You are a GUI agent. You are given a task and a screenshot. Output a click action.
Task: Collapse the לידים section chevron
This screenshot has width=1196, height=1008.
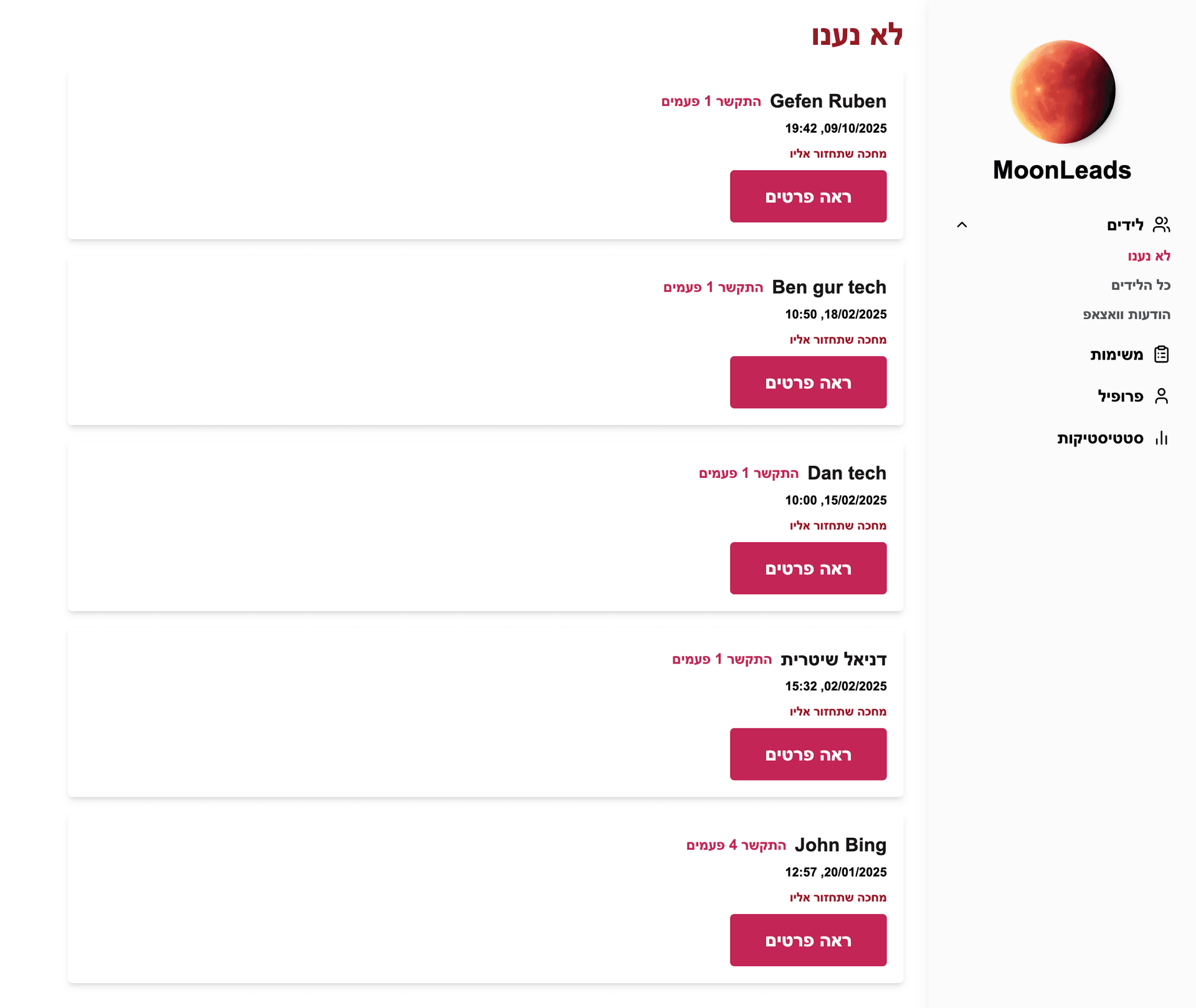[x=962, y=225]
